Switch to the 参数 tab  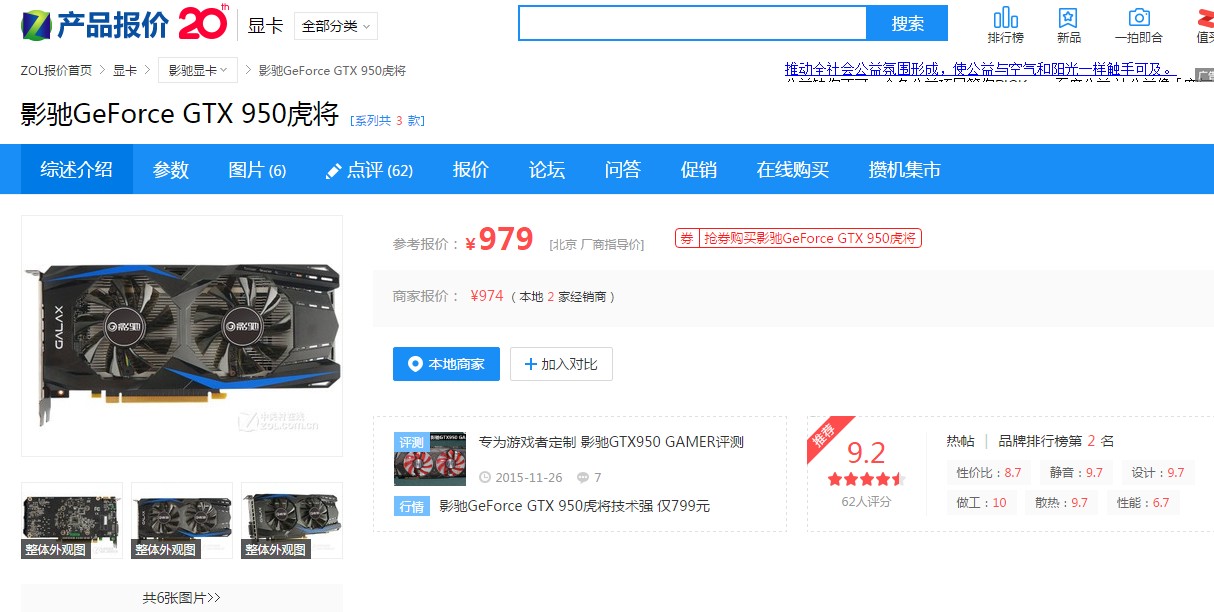[x=171, y=170]
